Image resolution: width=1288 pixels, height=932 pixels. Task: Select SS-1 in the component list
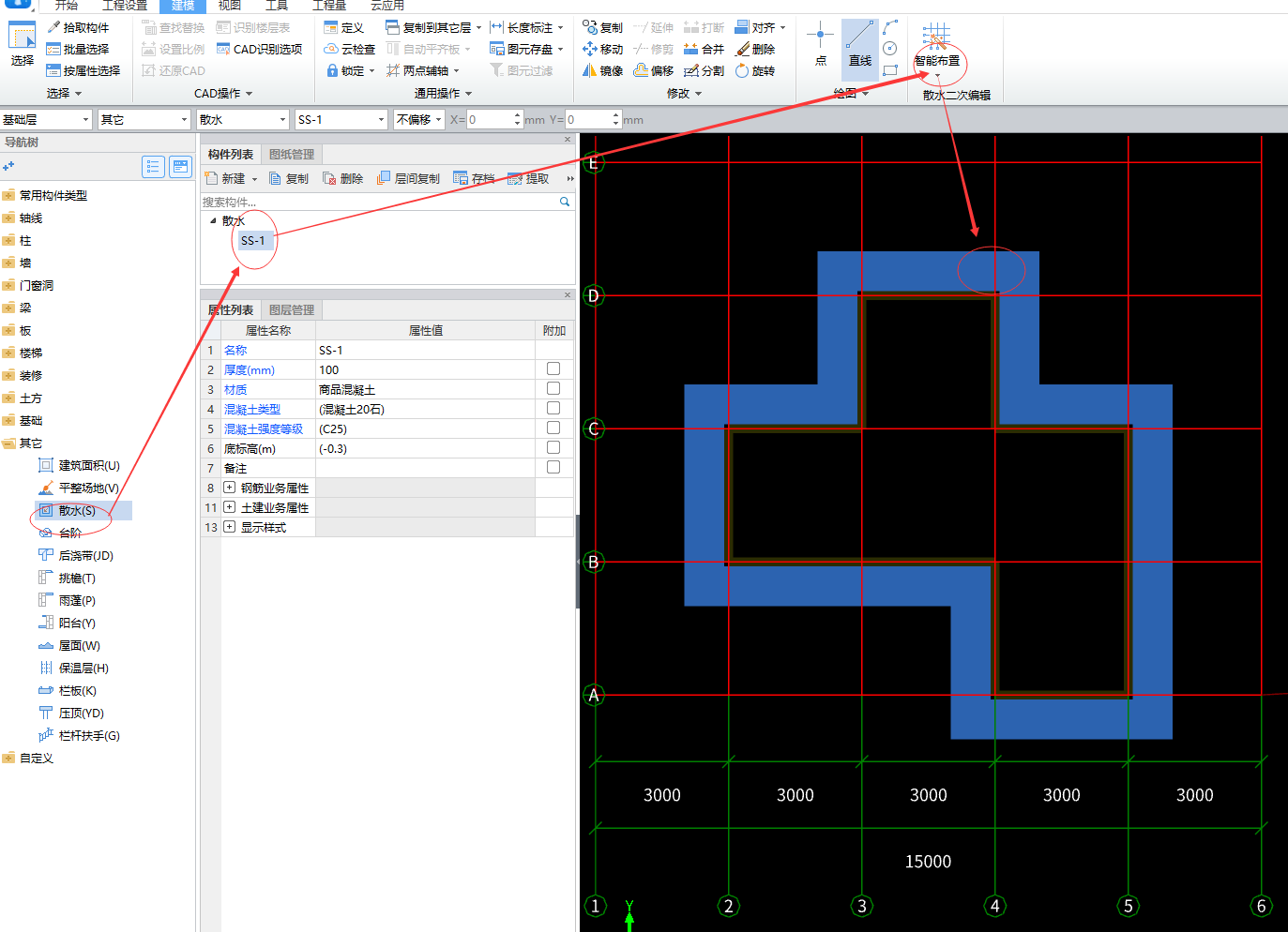pos(252,241)
